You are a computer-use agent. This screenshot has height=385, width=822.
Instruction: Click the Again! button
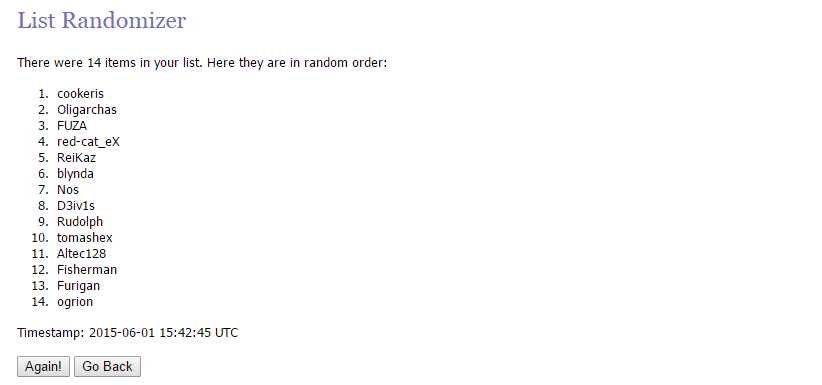[44, 367]
